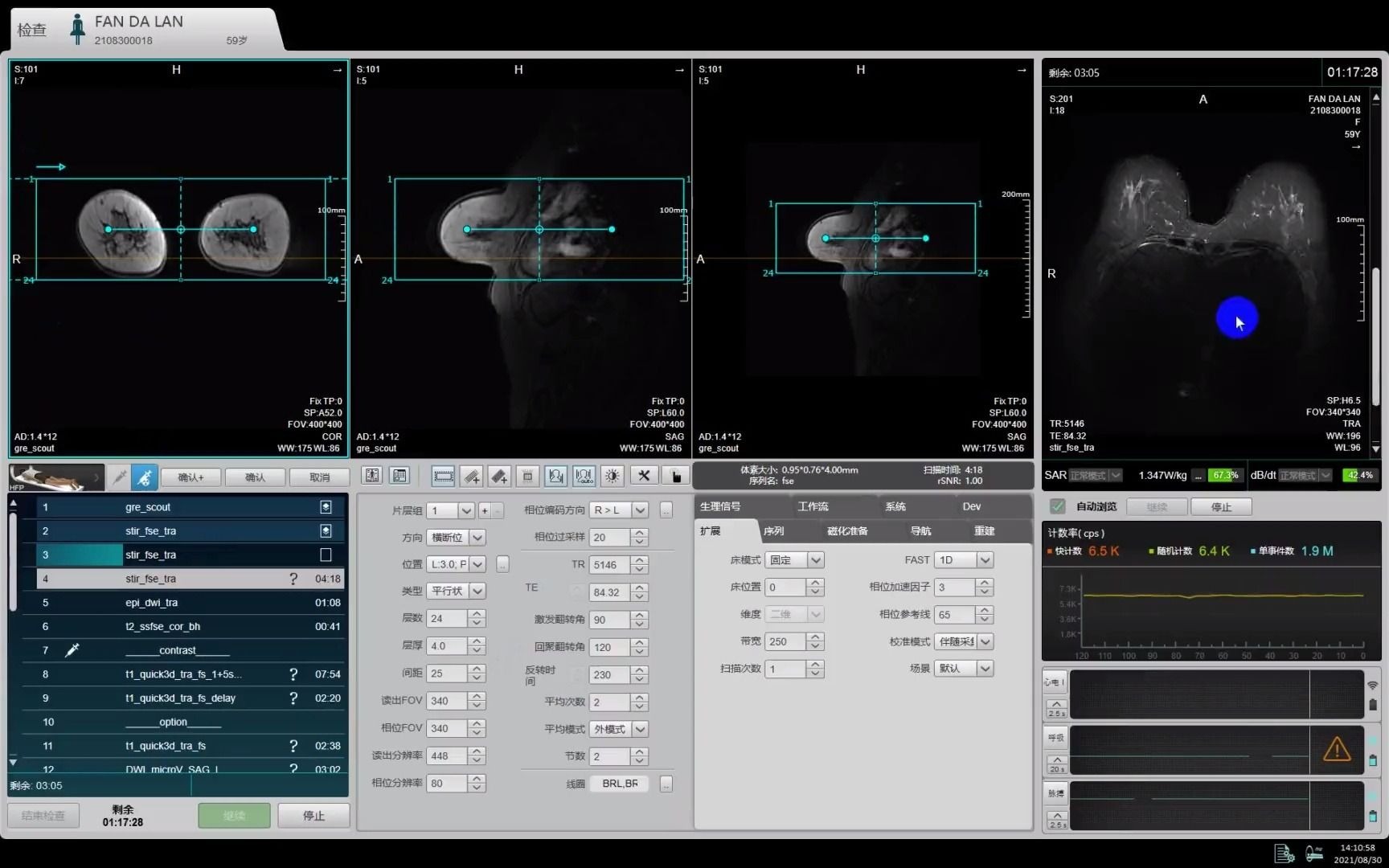Click the 停止 button beside auto browse
Screen dimensions: 1389x868
[x=1221, y=507]
